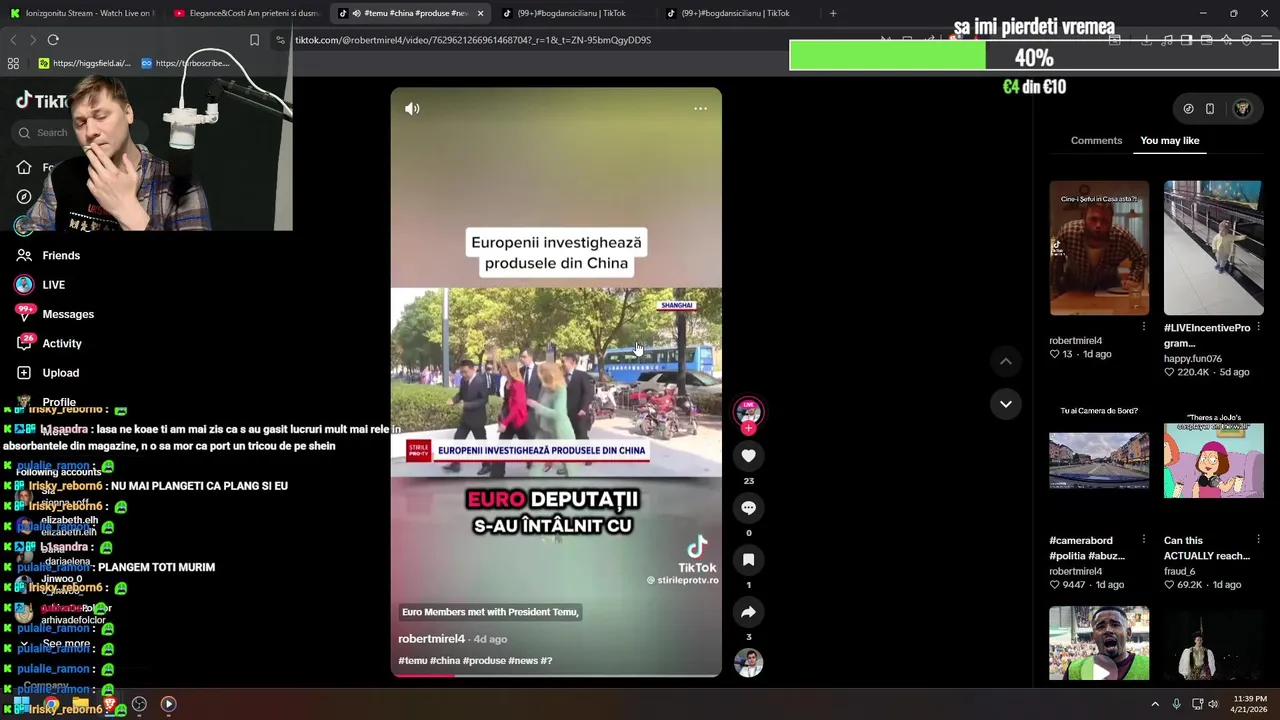
Task: Mute the TikTok video with the speaker icon
Action: [412, 108]
